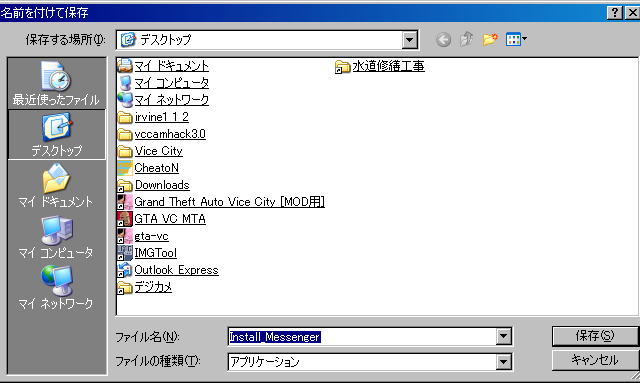The image size is (640, 383).
Task: Click the デジカメ name text
Action: (x=153, y=287)
